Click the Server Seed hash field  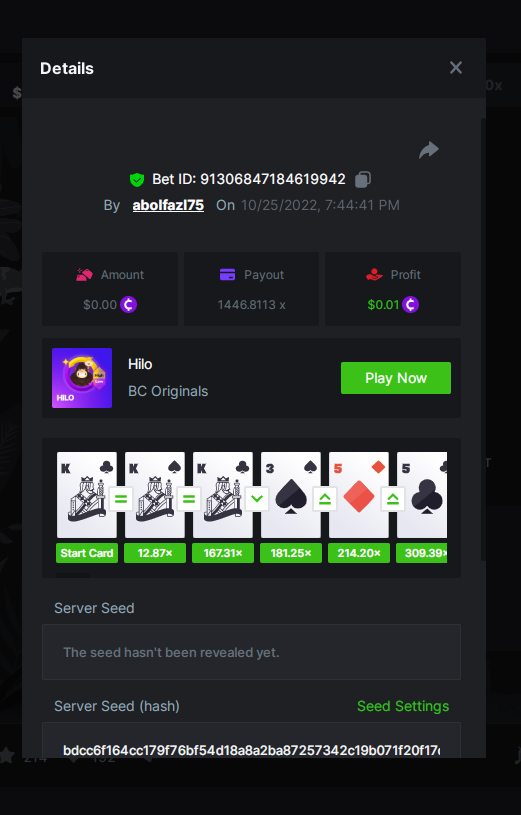click(251, 740)
